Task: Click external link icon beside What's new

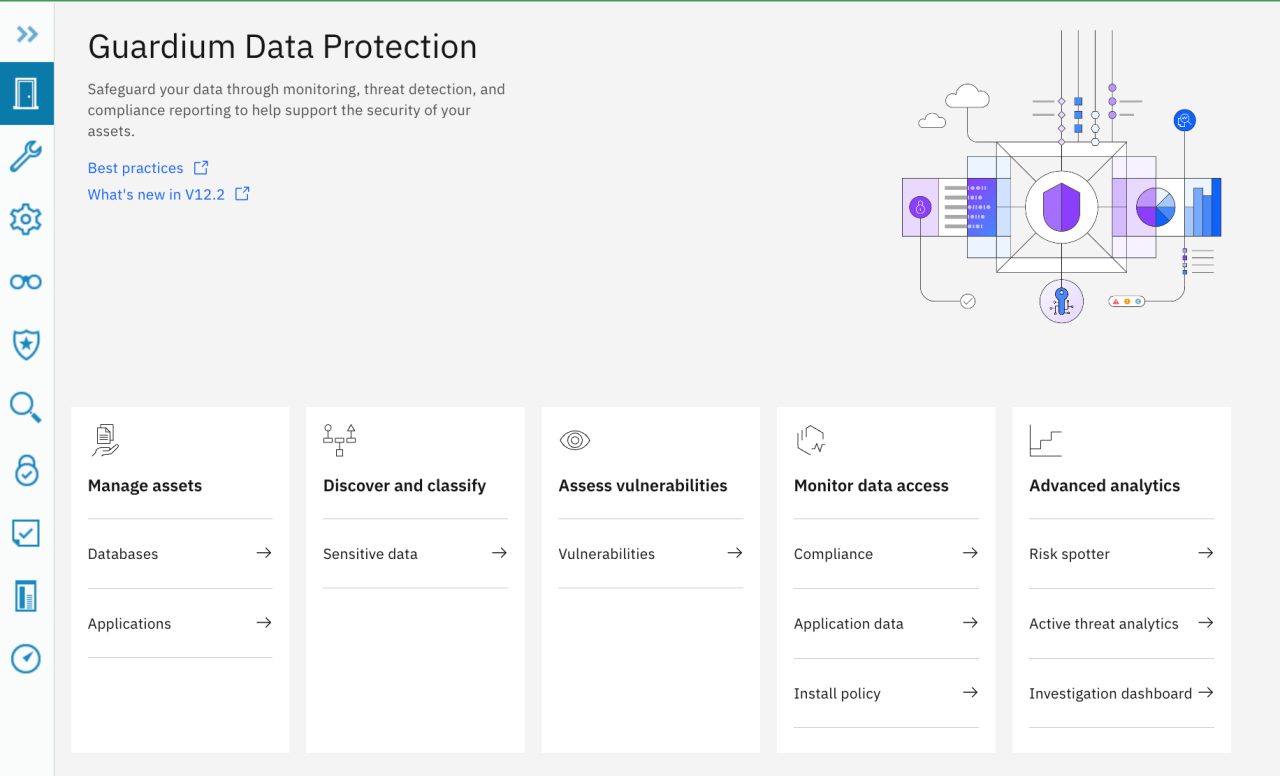Action: pyautogui.click(x=242, y=194)
